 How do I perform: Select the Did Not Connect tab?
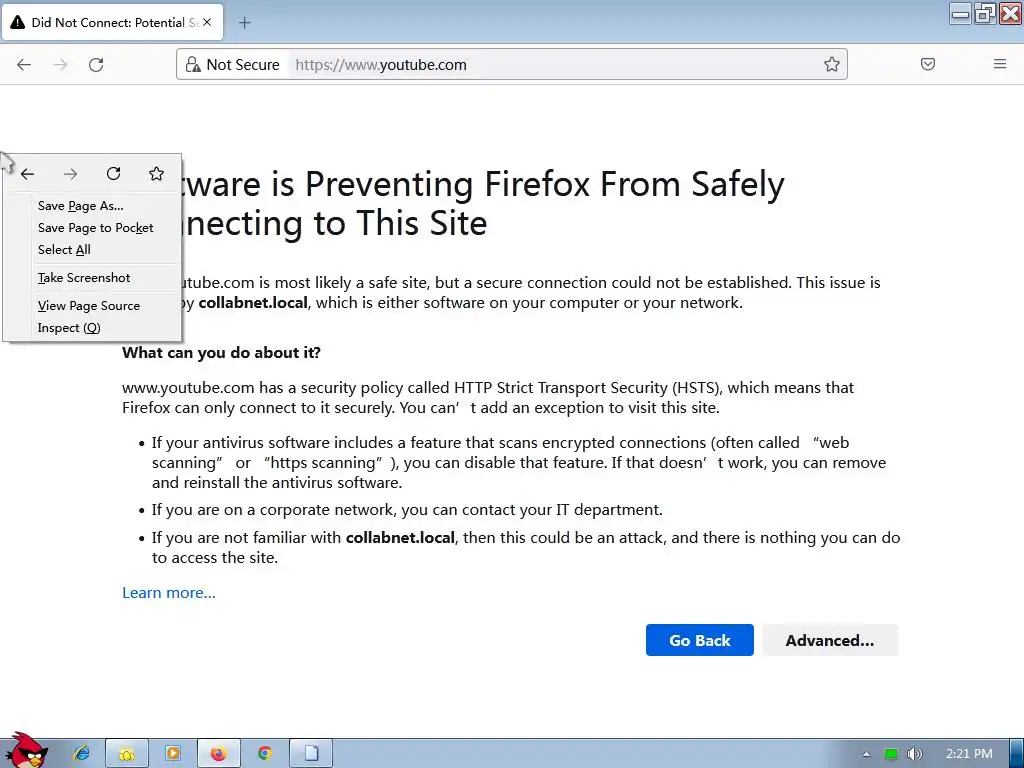[x=112, y=22]
